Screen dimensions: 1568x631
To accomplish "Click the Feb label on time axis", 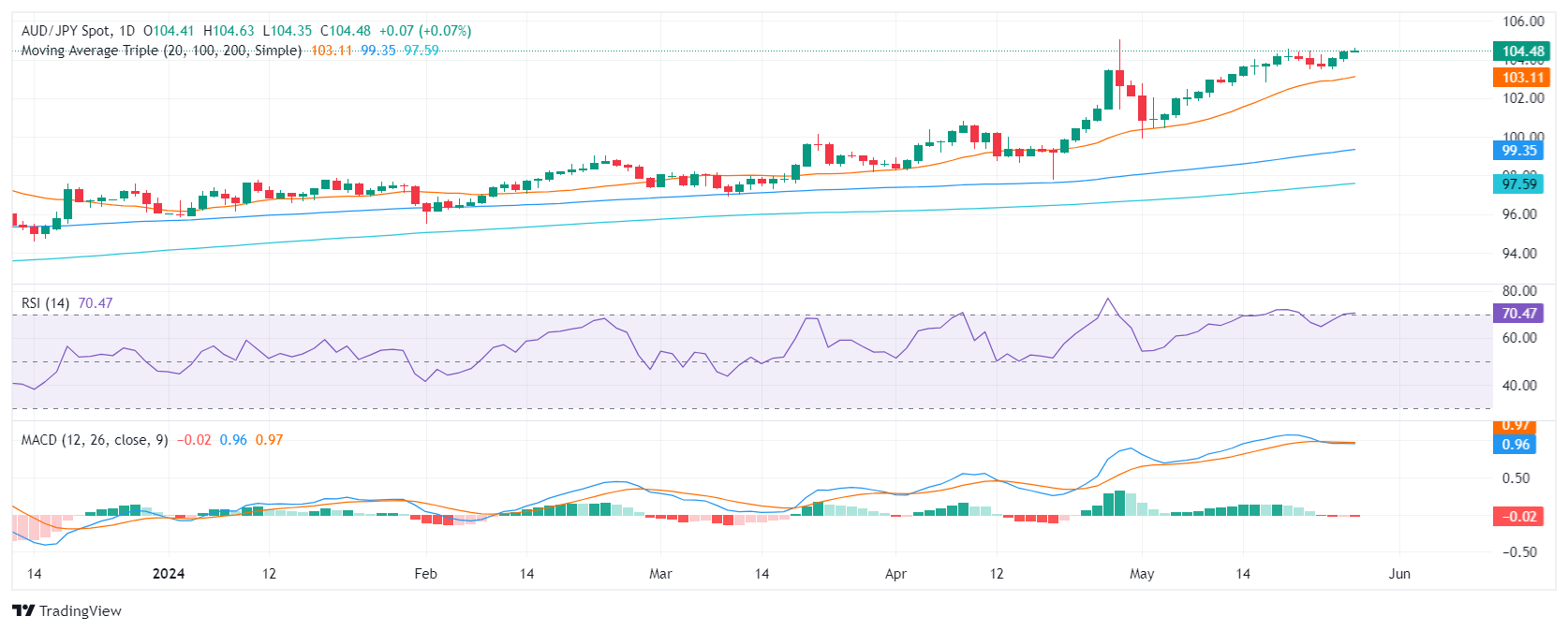I will [425, 574].
